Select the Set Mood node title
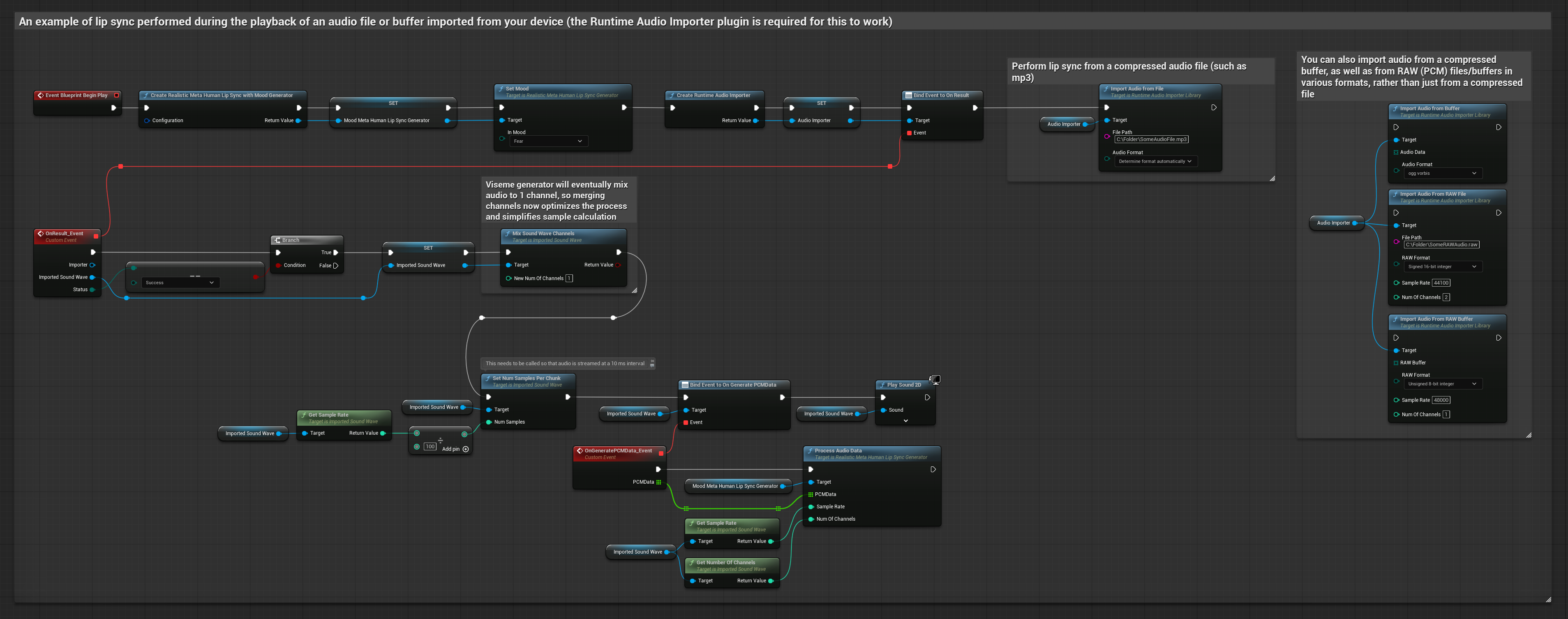This screenshot has width=1568, height=619. pos(517,89)
